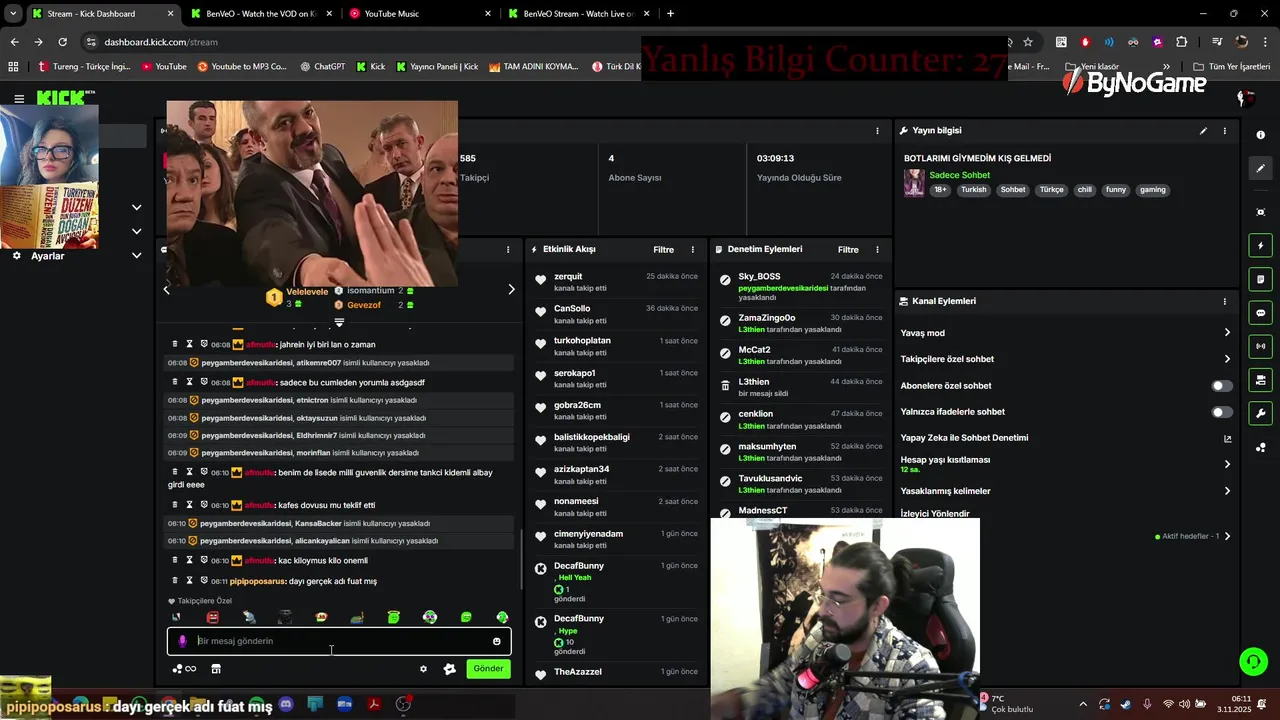Toggle the lightning bolt panel icon

click(1261, 246)
